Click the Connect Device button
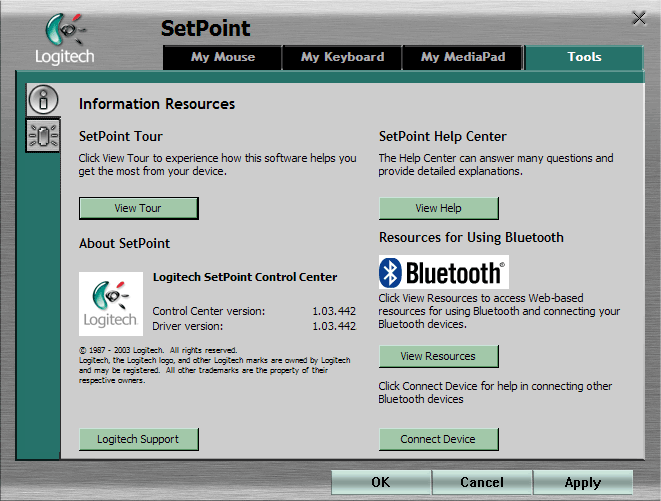Screen dimensions: 661x501 [438, 439]
